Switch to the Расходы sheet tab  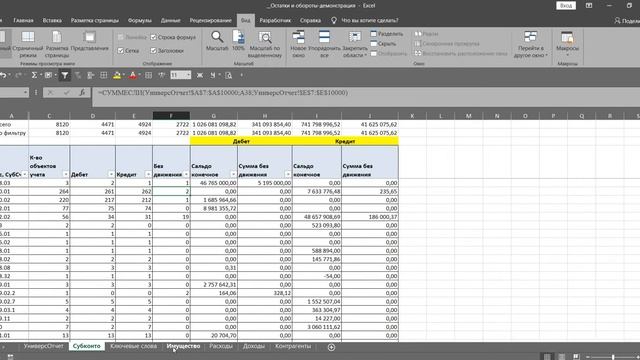click(x=221, y=346)
